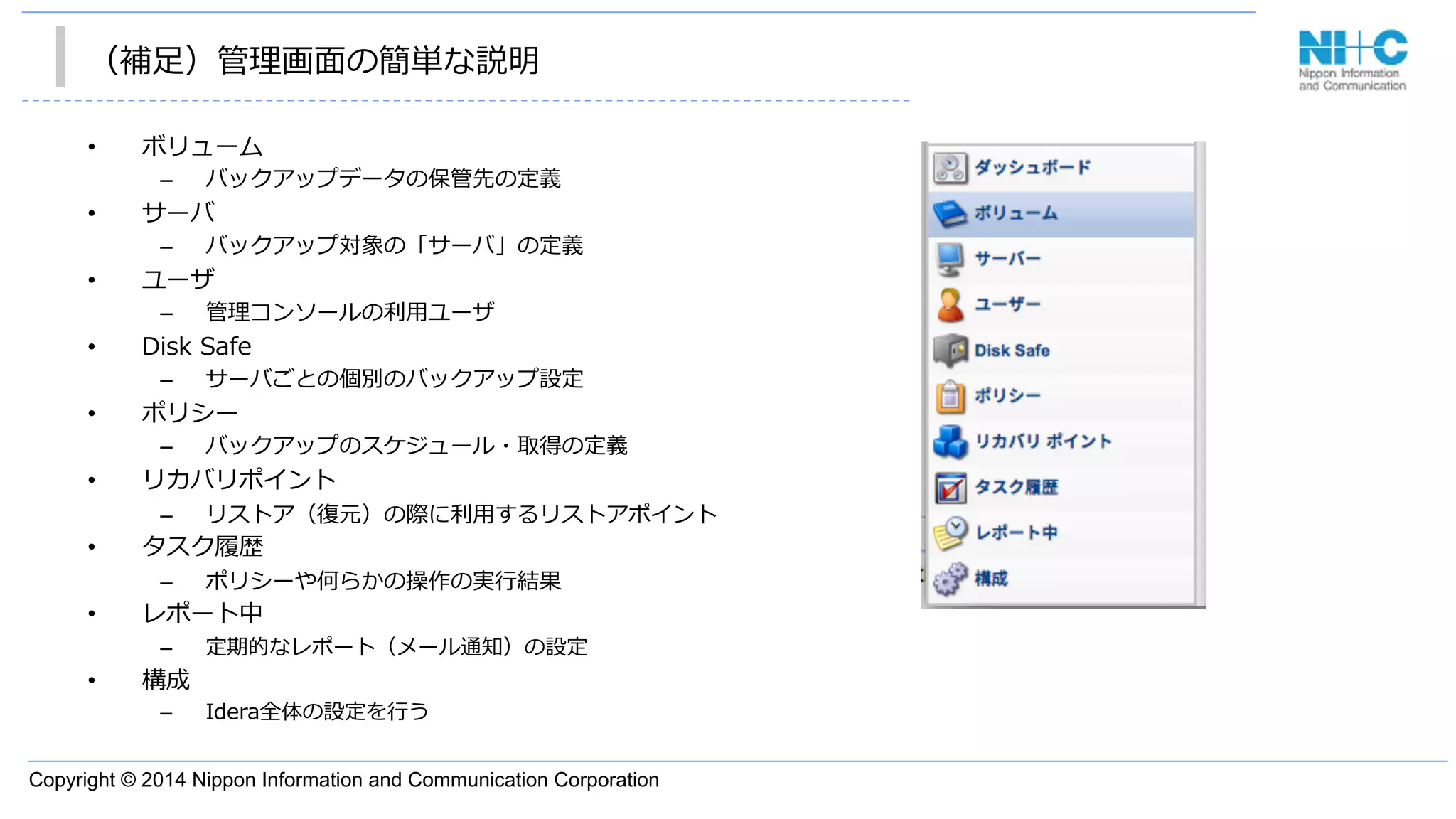The width and height of the screenshot is (1456, 819).
Task: Select the highlighted ボリューム menu item
Action: [x=1062, y=214]
